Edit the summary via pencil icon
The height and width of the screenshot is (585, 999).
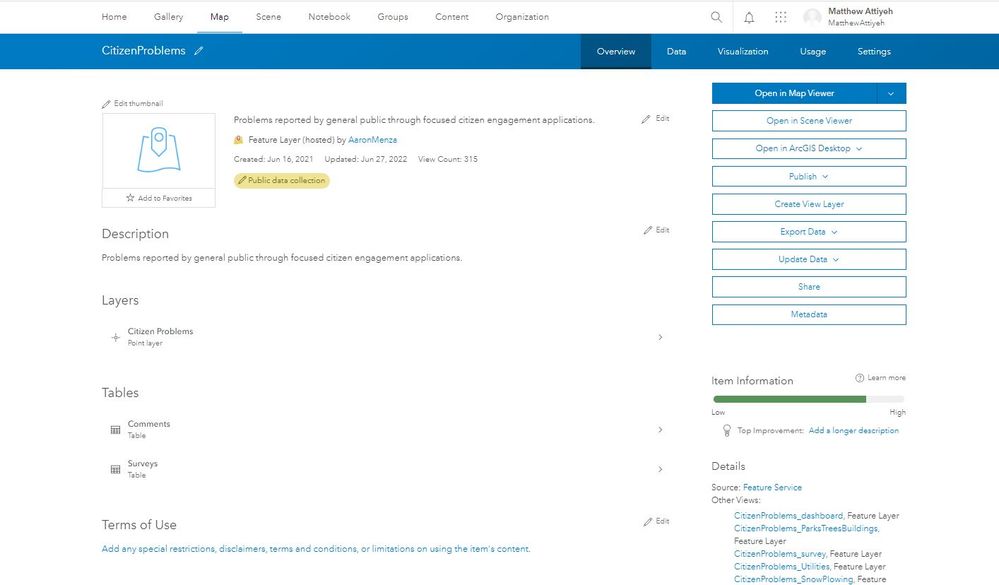click(646, 119)
